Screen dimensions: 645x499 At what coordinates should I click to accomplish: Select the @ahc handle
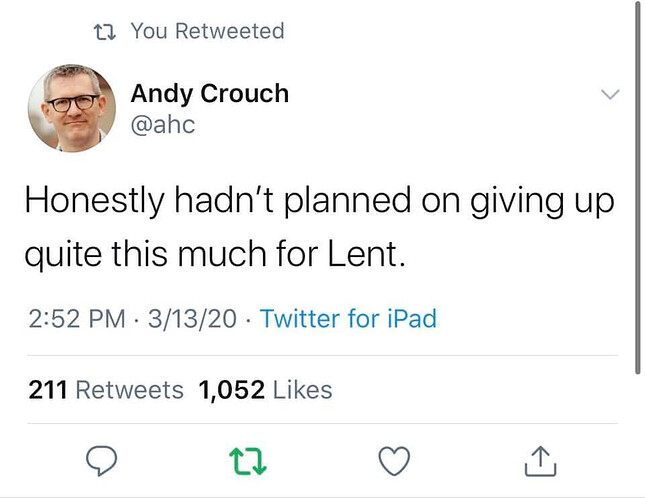coord(163,125)
